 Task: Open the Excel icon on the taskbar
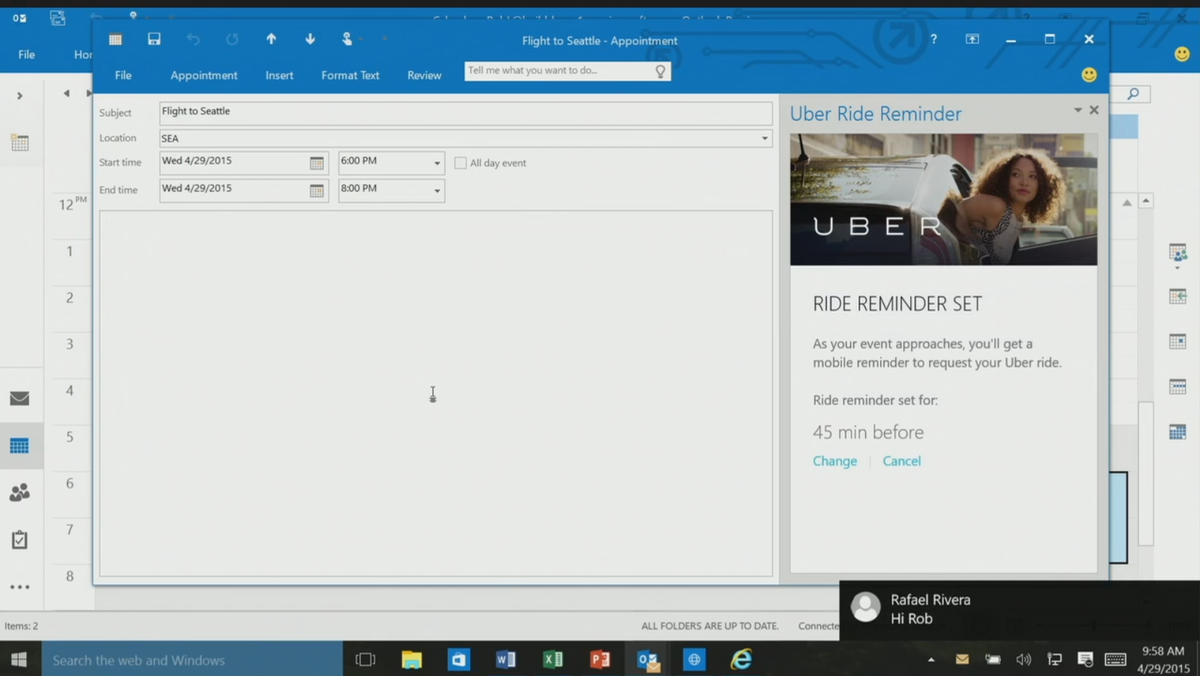click(553, 659)
